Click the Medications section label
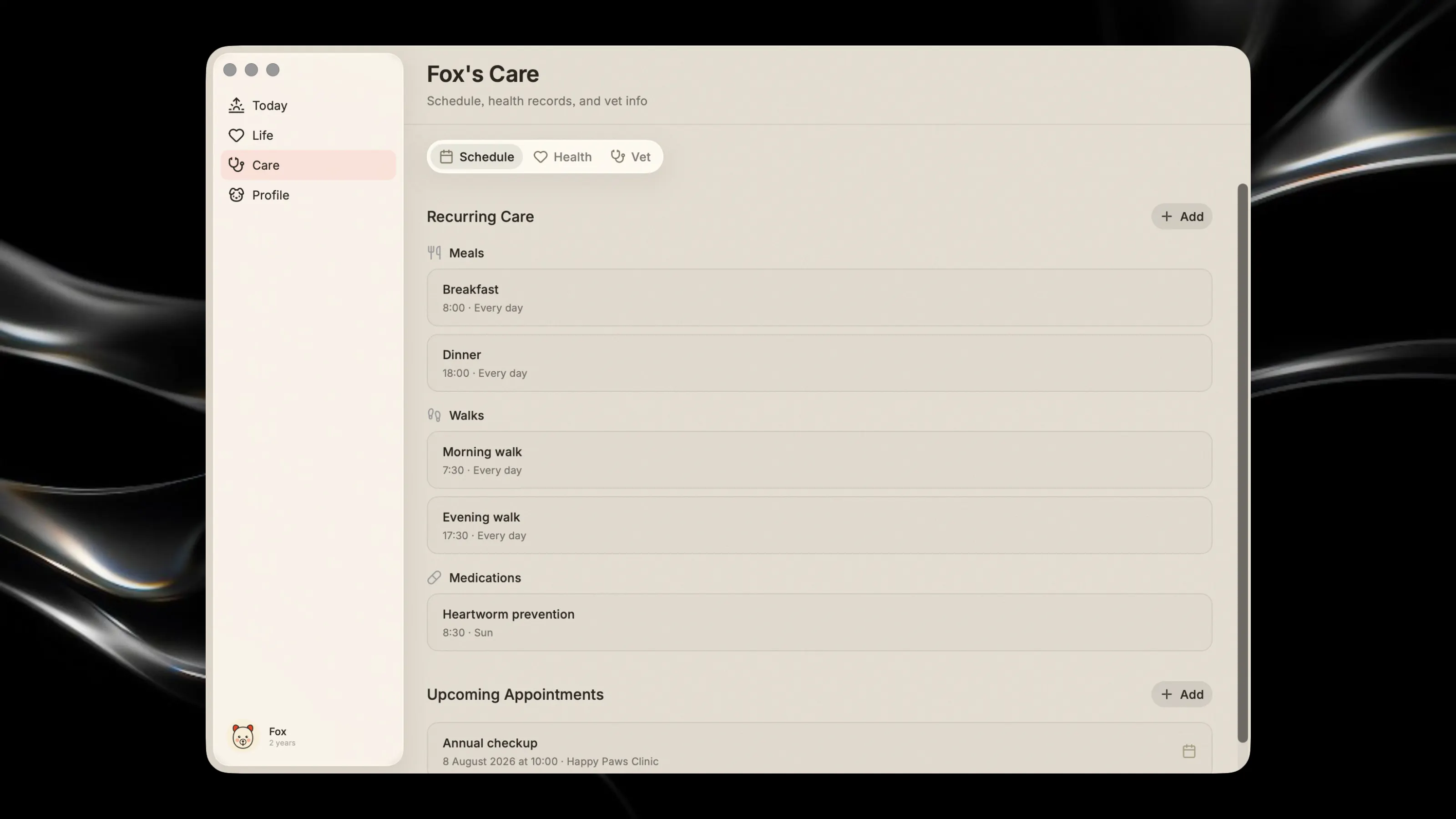This screenshot has height=819, width=1456. point(485,578)
